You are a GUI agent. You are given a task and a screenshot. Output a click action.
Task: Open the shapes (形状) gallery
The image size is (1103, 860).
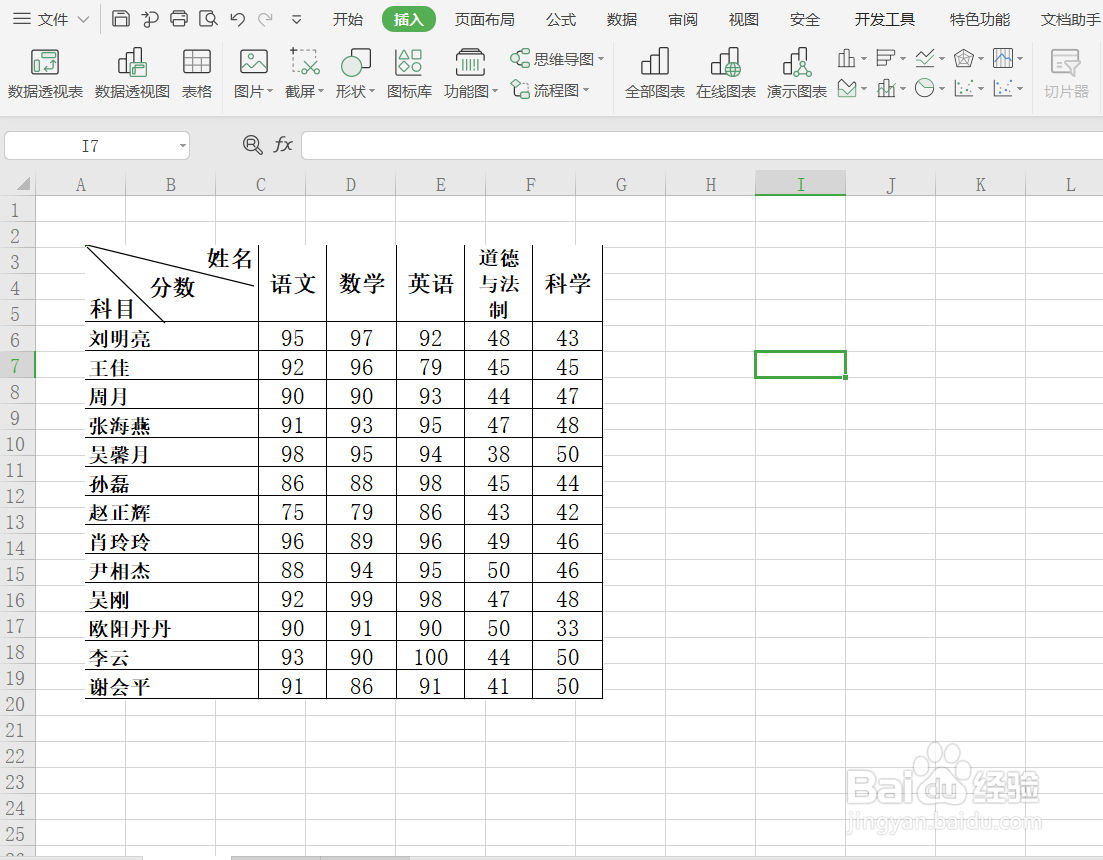(355, 72)
